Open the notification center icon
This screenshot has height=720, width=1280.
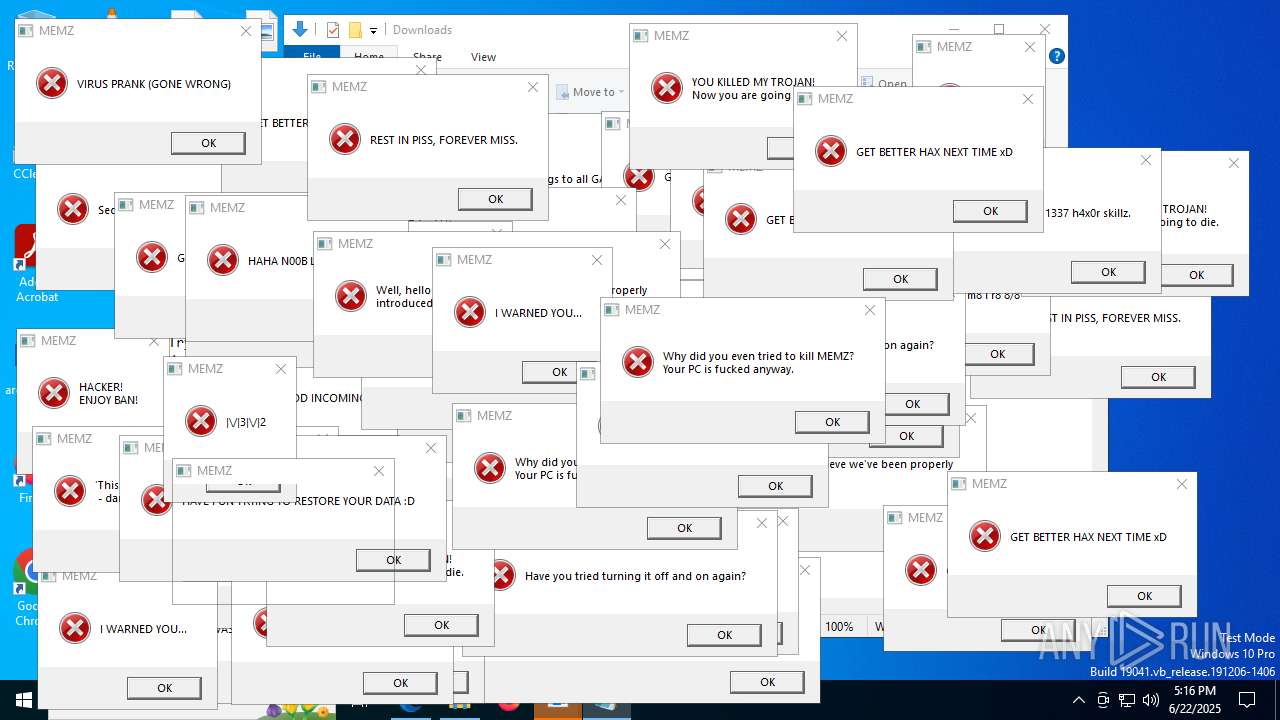[x=1247, y=699]
